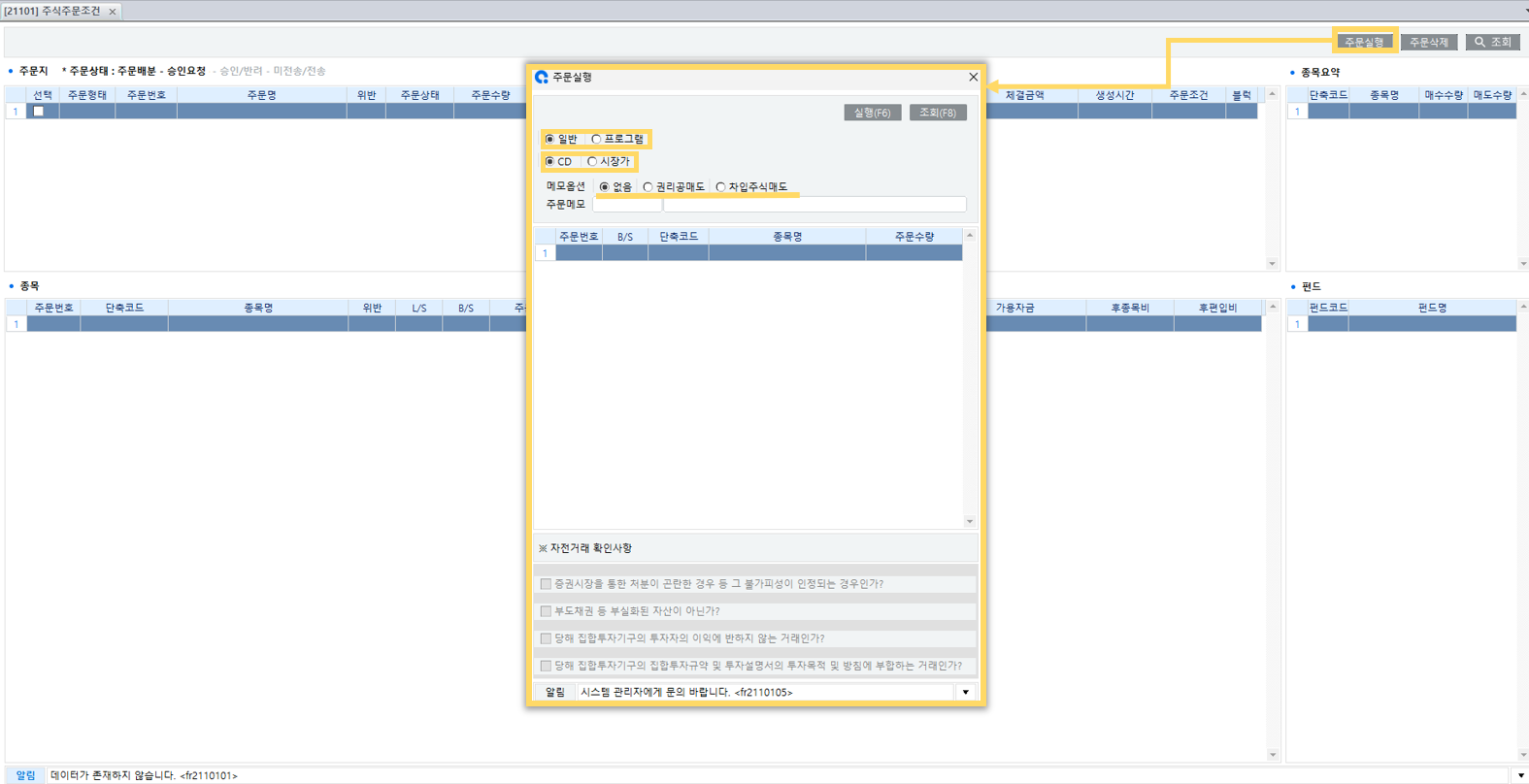
Task: Check 증권시장을 통한 처분이 곤란한 경우 box
Action: 546,584
